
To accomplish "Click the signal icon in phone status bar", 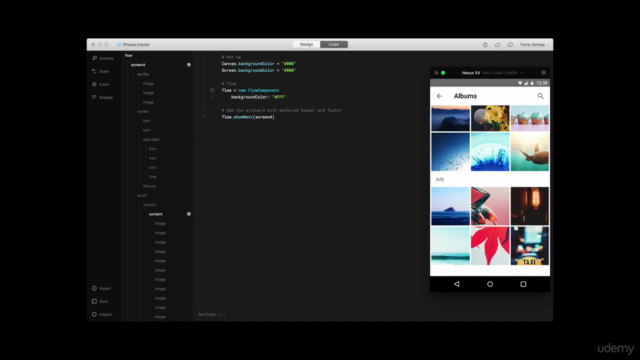I will (526, 83).
